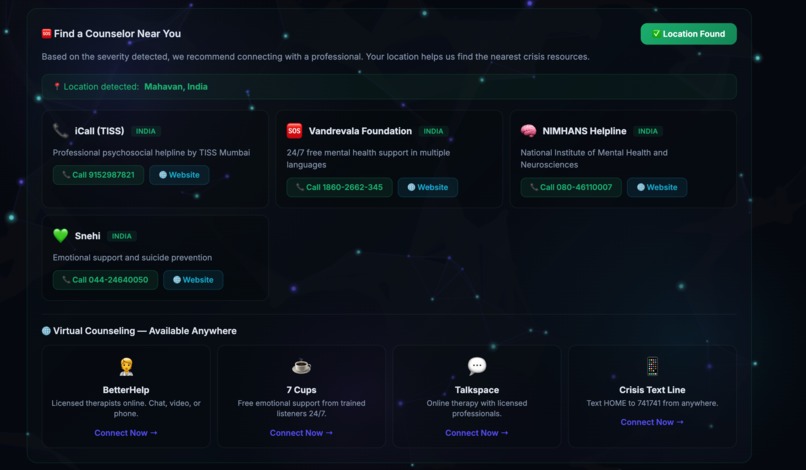Click the Virtual Counseling — Available Anywhere heading
The image size is (806, 470).
click(x=145, y=331)
